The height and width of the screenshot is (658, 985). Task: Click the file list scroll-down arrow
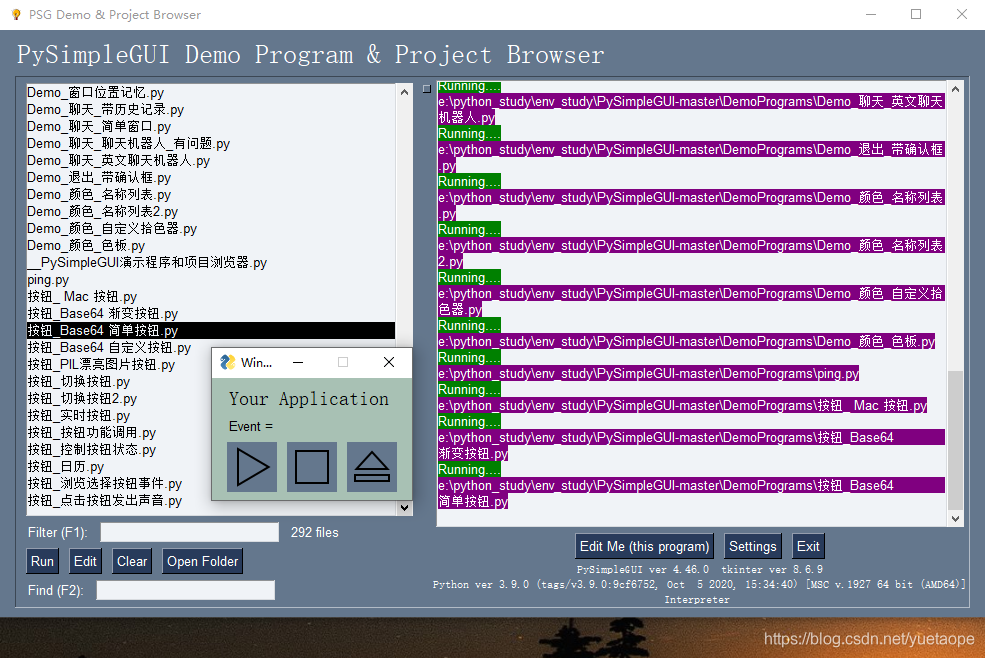405,508
